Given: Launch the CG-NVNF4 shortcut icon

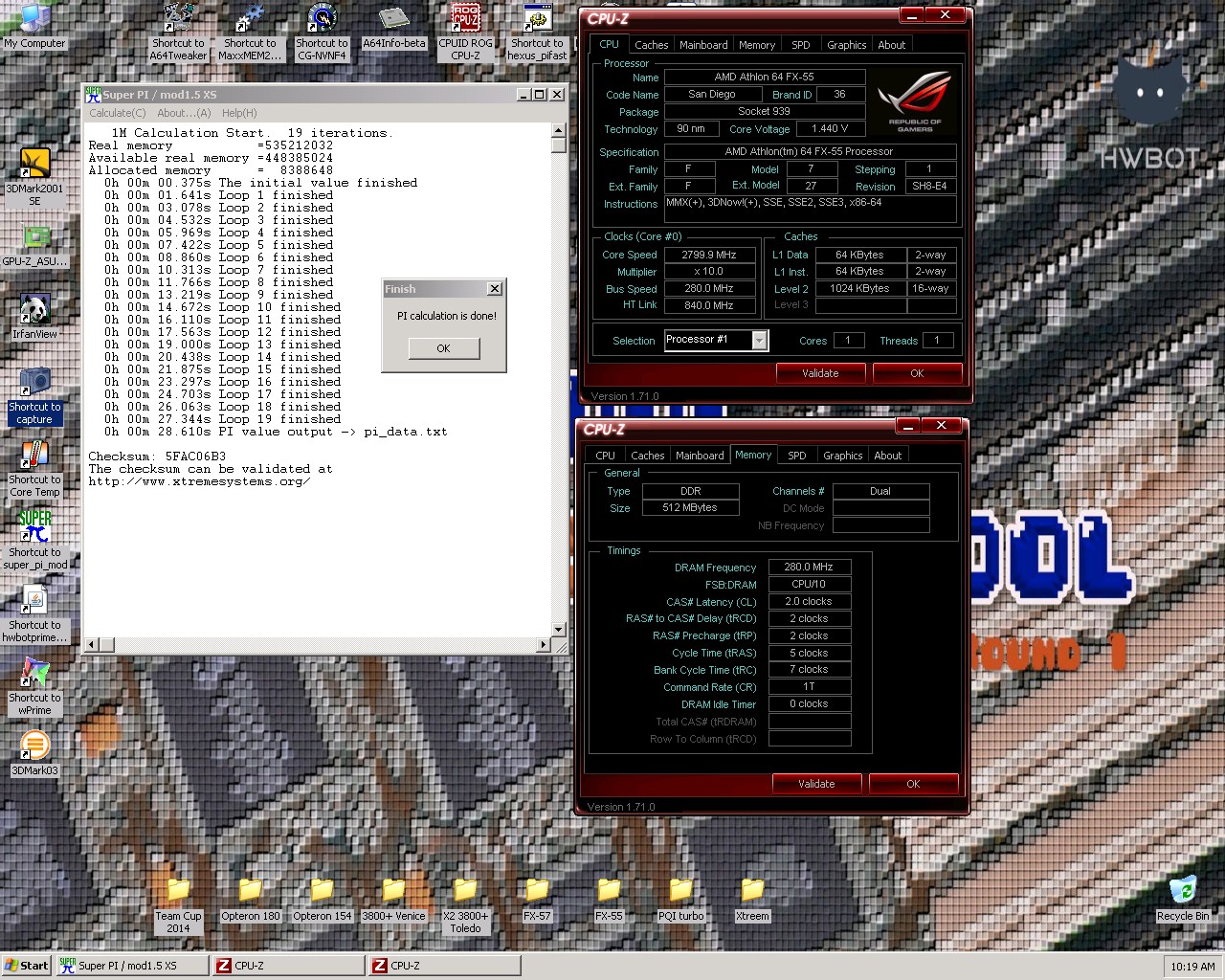Looking at the screenshot, I should (x=322, y=32).
